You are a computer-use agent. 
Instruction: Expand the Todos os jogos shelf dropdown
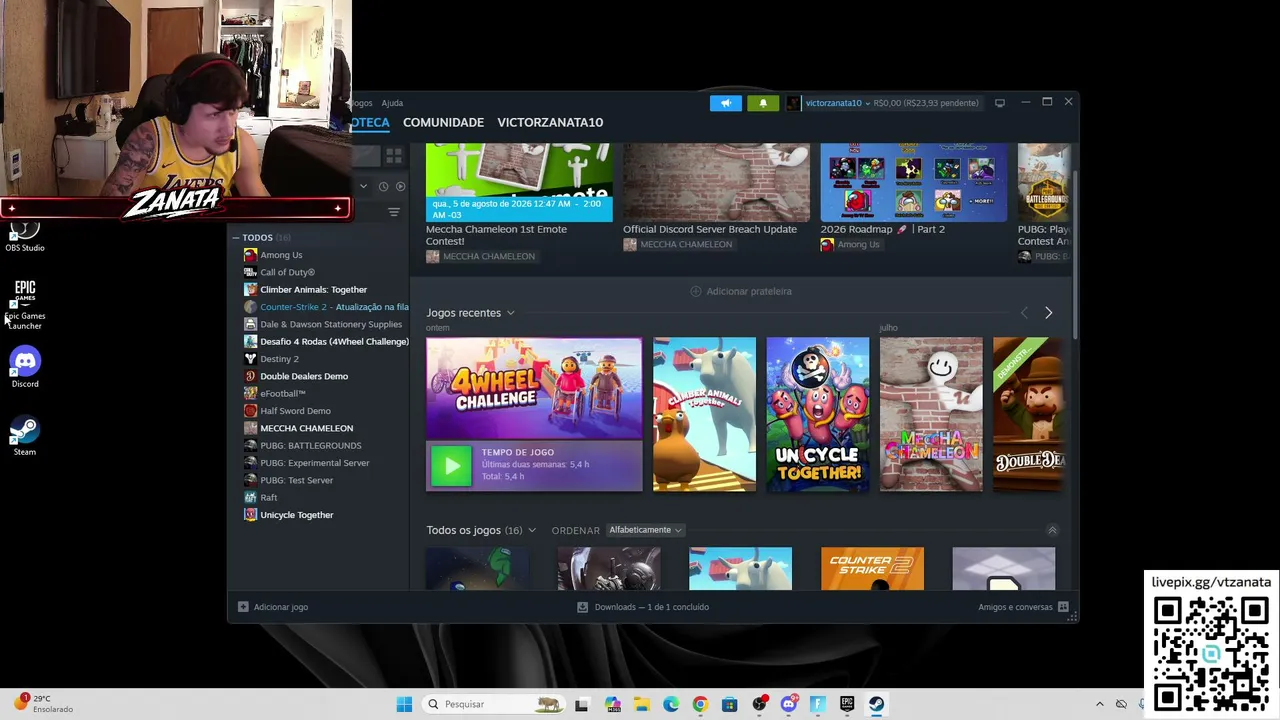click(x=531, y=530)
